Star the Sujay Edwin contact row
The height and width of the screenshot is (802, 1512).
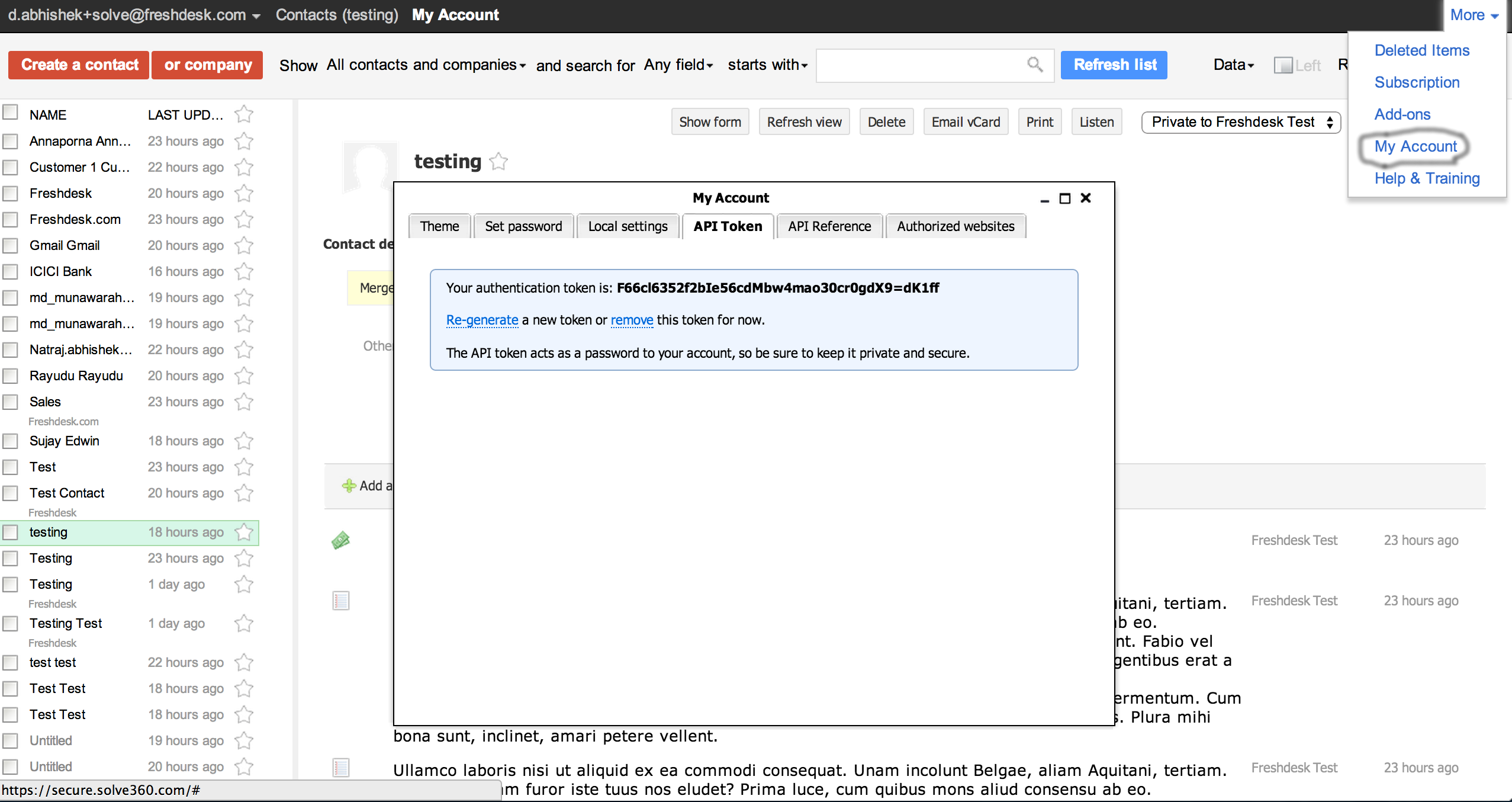tap(244, 441)
